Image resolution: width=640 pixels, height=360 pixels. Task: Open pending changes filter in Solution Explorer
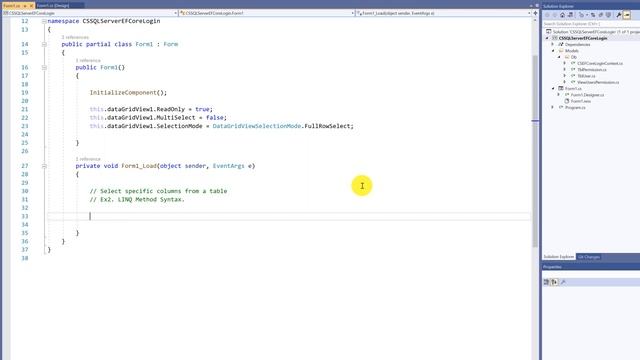click(582, 15)
